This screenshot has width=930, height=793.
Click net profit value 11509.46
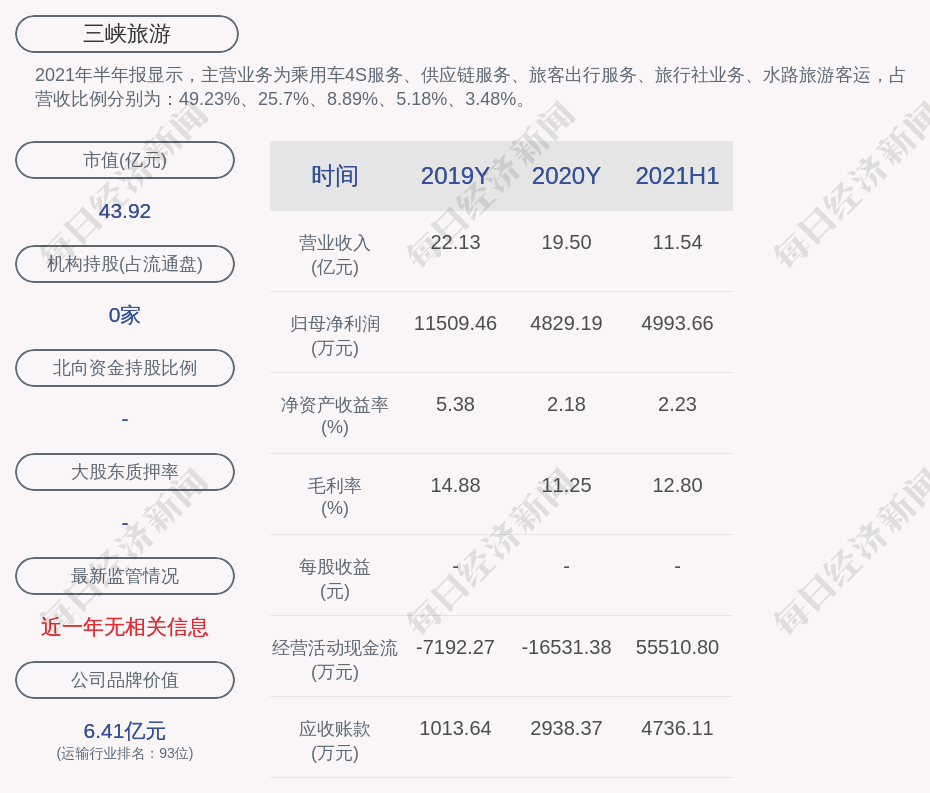pos(455,323)
